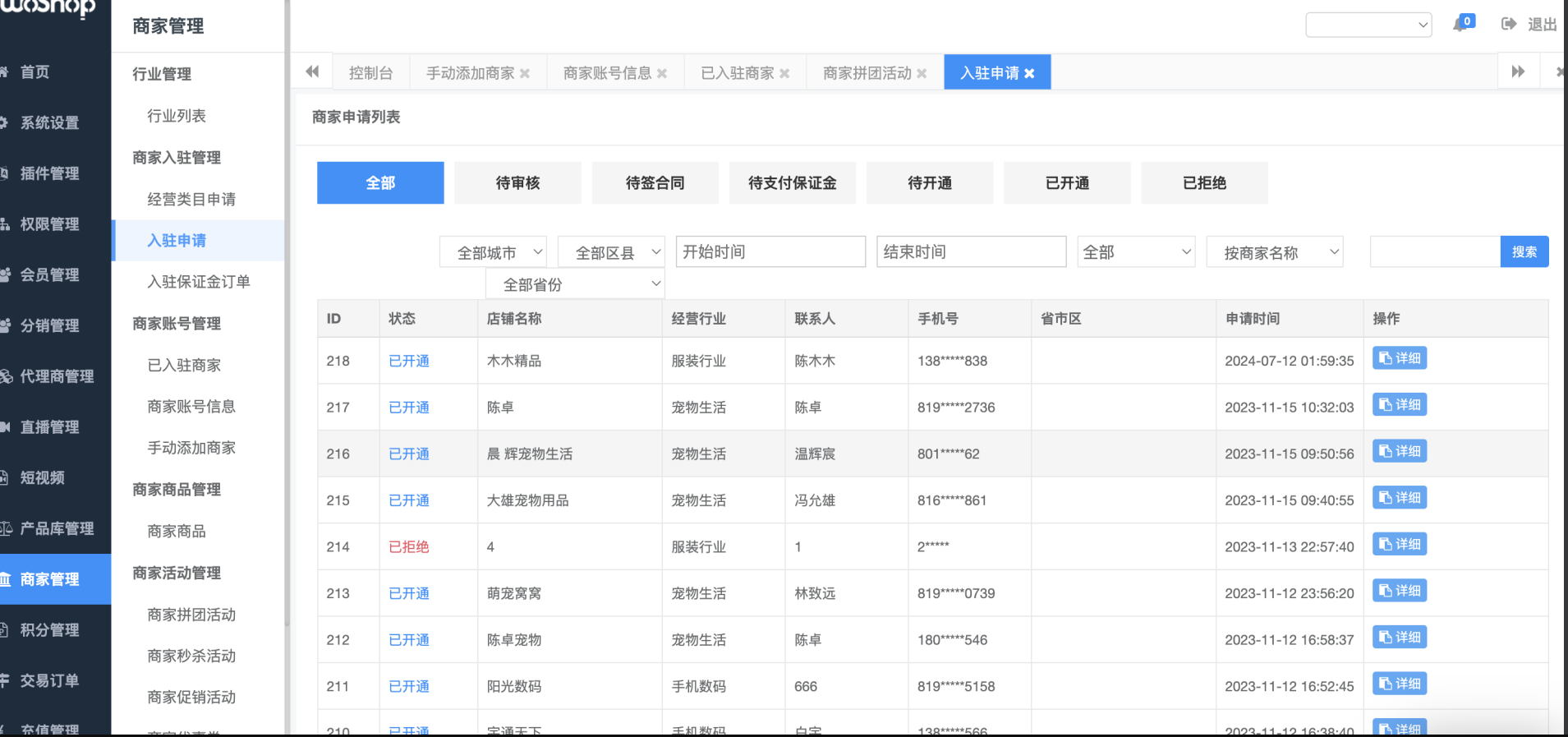
Task: Close the 已入驻商家 tab via x icon
Action: coord(784,74)
